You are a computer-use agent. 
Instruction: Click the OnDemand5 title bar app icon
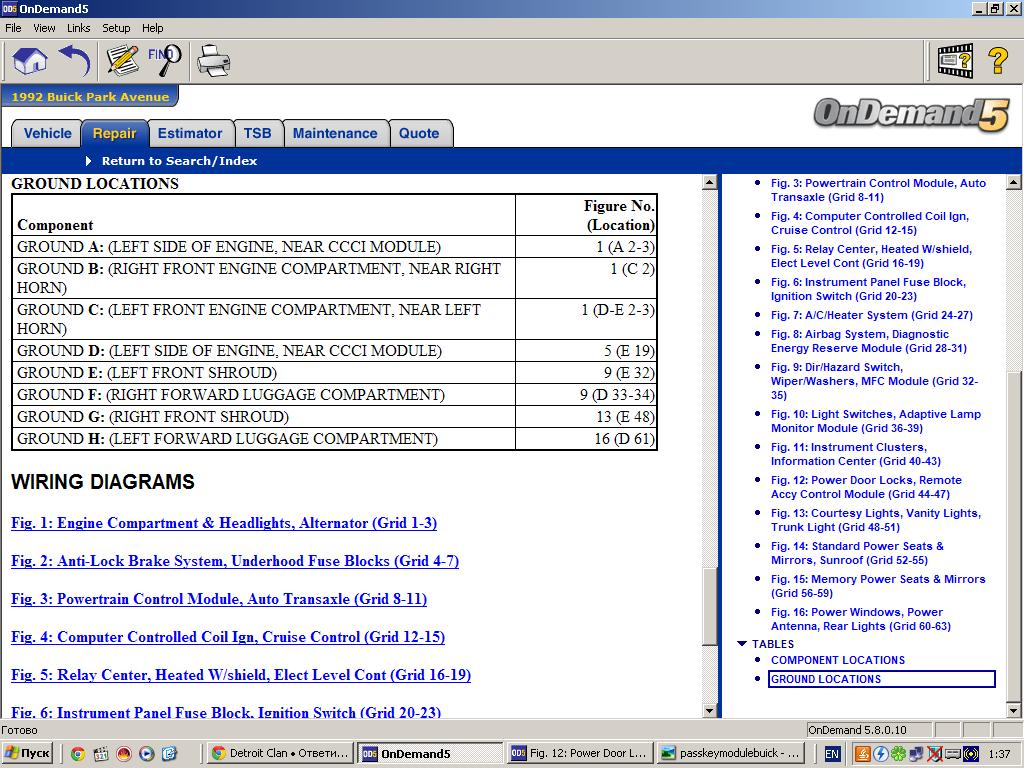point(9,8)
